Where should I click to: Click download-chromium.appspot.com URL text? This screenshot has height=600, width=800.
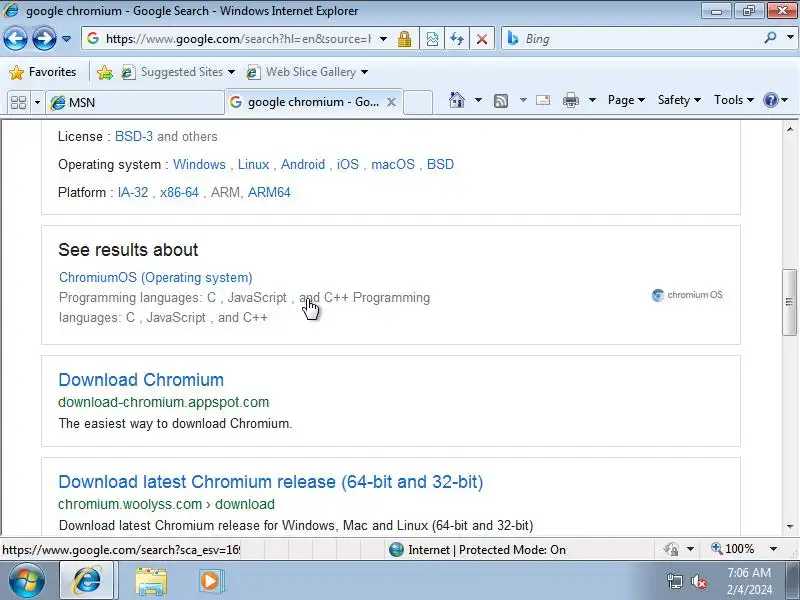coord(163,402)
